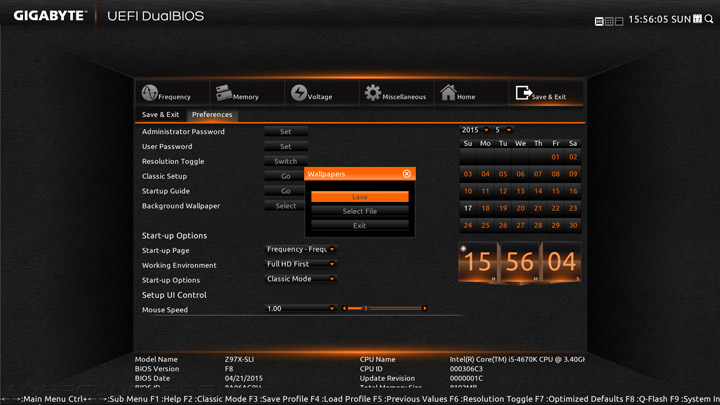720x405 pixels.
Task: Open the Voltage lightning icon
Action: tap(299, 92)
